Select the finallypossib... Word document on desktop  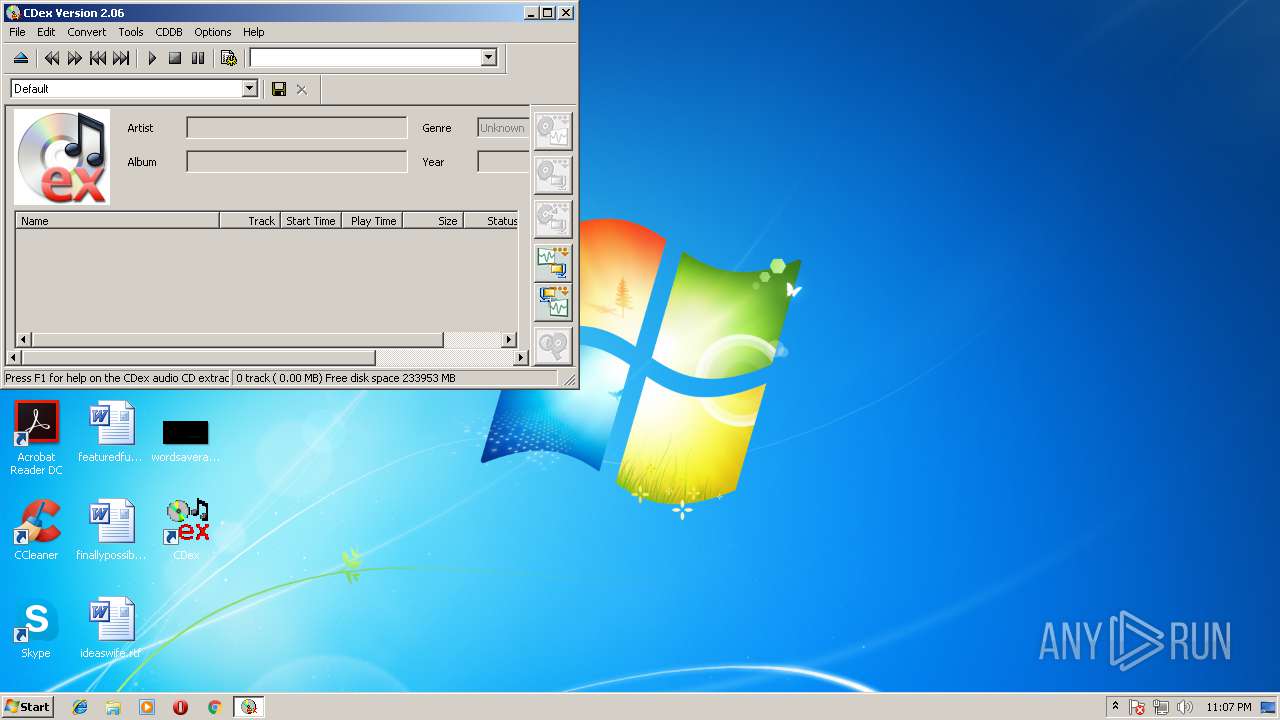click(111, 530)
